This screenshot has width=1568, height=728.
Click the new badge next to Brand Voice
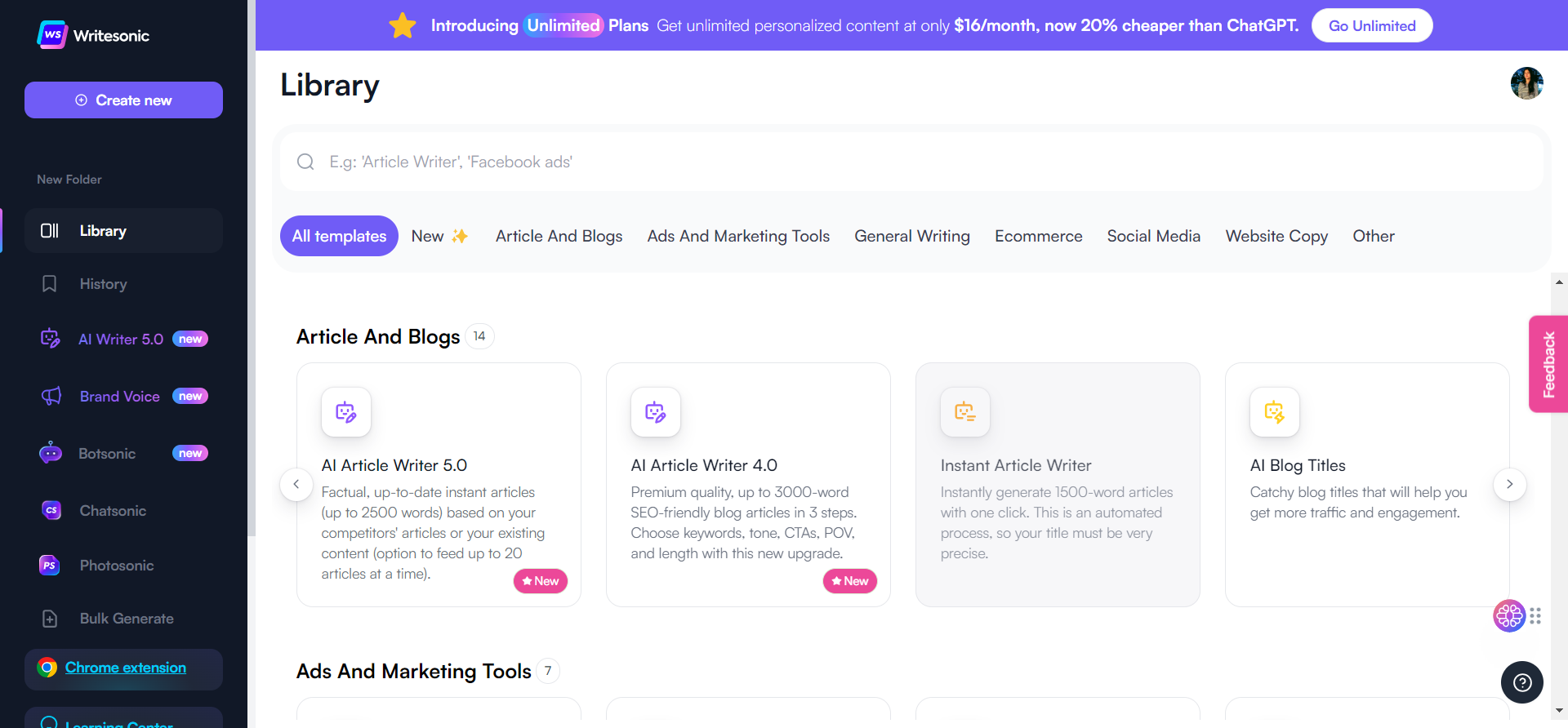pyautogui.click(x=190, y=396)
